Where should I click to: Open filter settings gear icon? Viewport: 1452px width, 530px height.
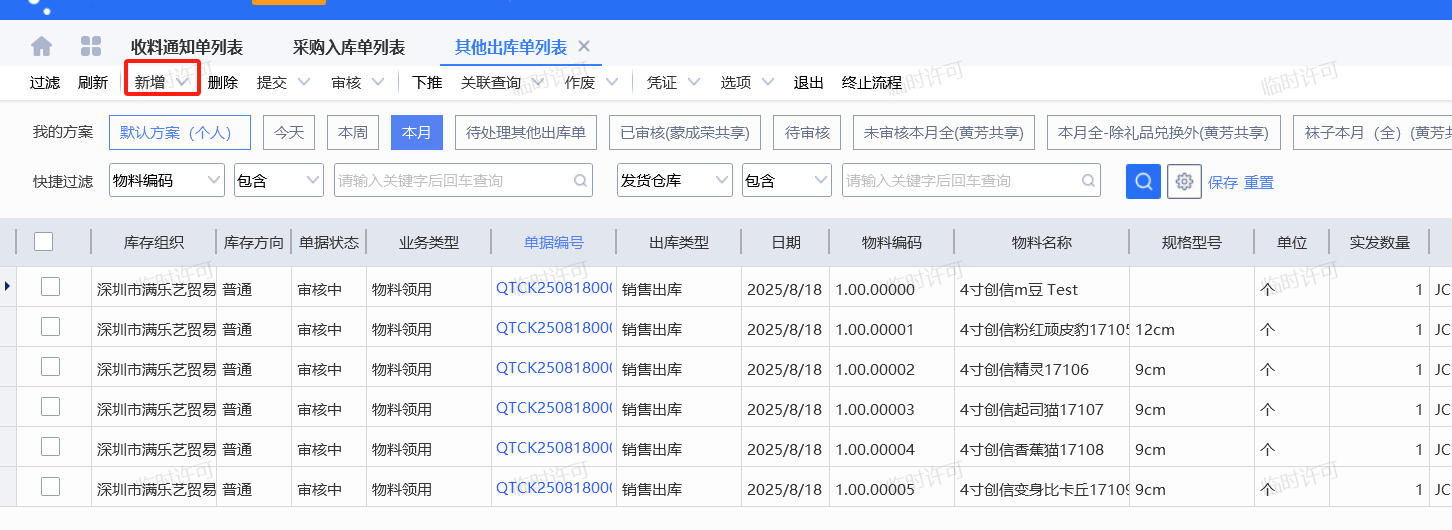pyautogui.click(x=1184, y=181)
